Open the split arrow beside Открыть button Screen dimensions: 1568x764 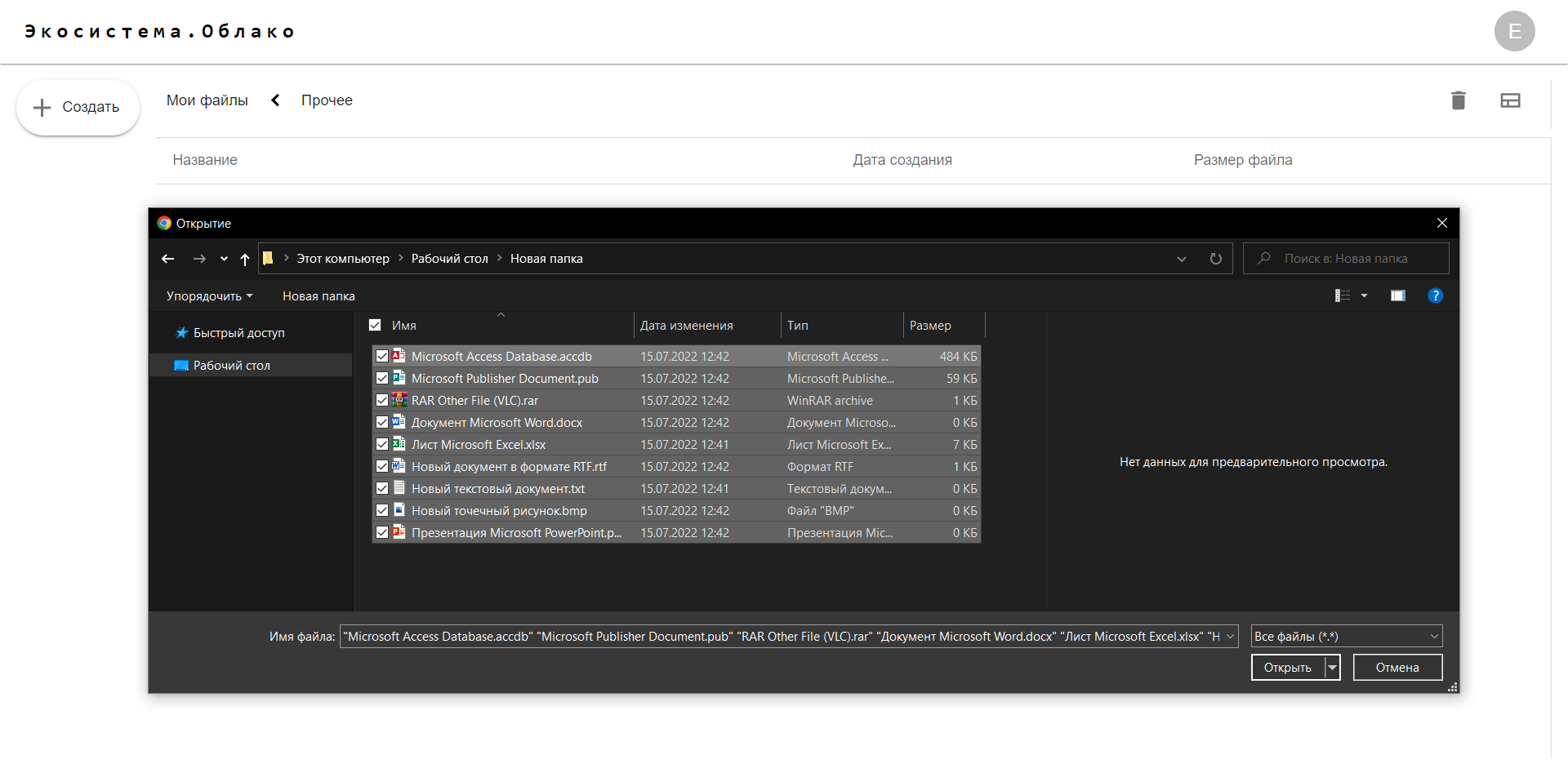pos(1332,667)
